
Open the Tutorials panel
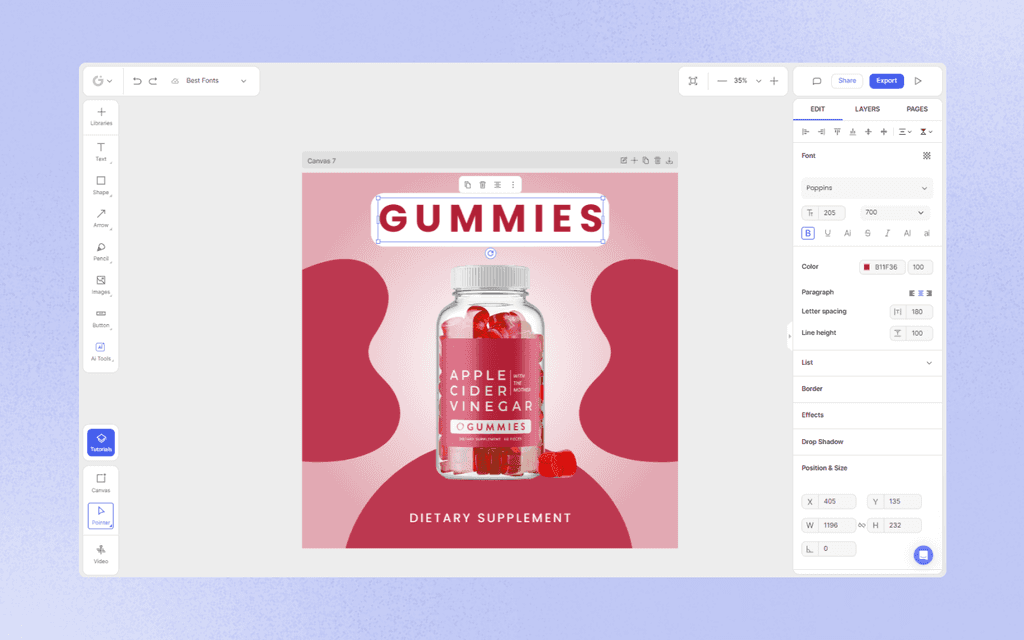pos(100,442)
